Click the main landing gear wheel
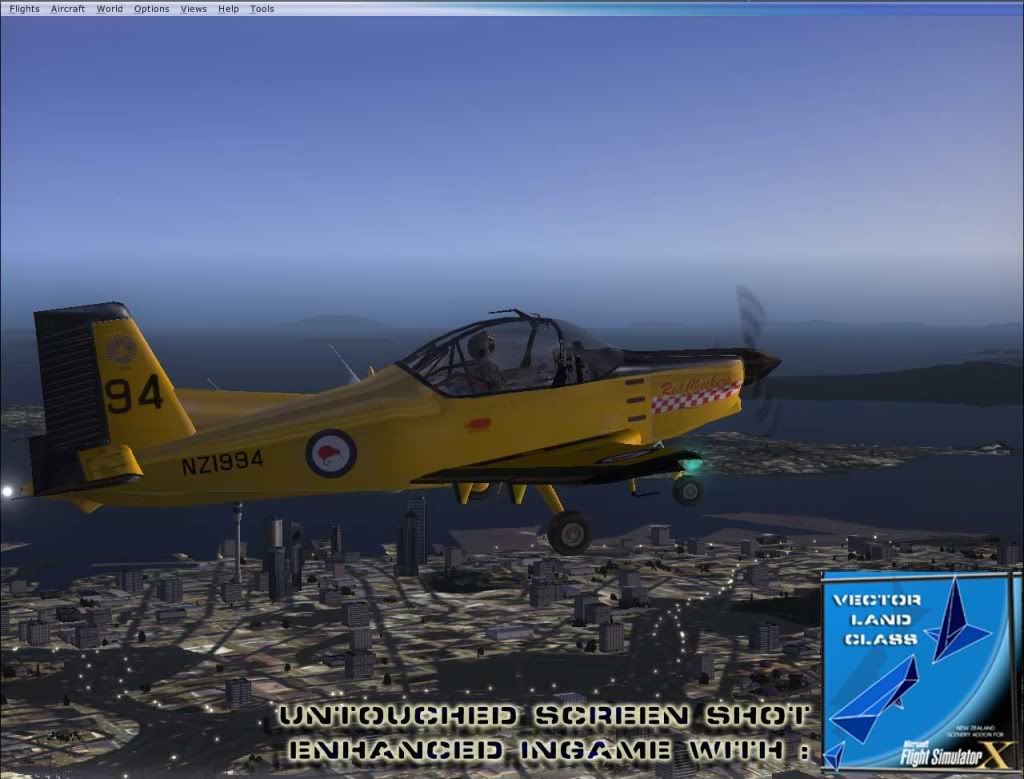The height and width of the screenshot is (779, 1024). (x=569, y=532)
